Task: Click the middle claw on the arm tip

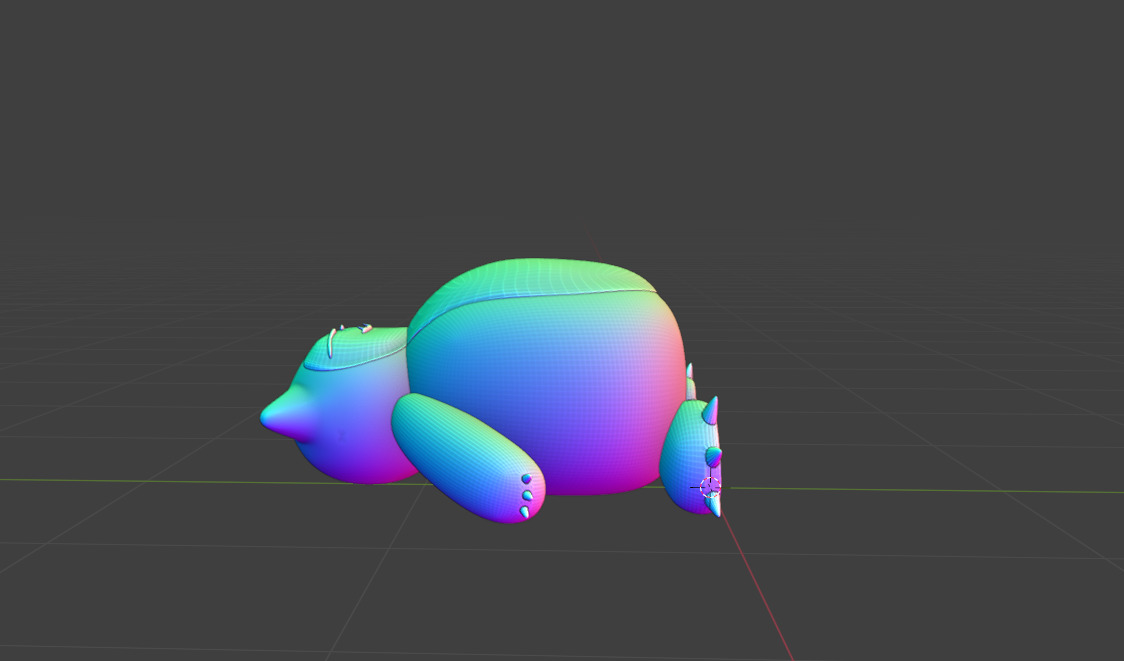Action: [528, 495]
